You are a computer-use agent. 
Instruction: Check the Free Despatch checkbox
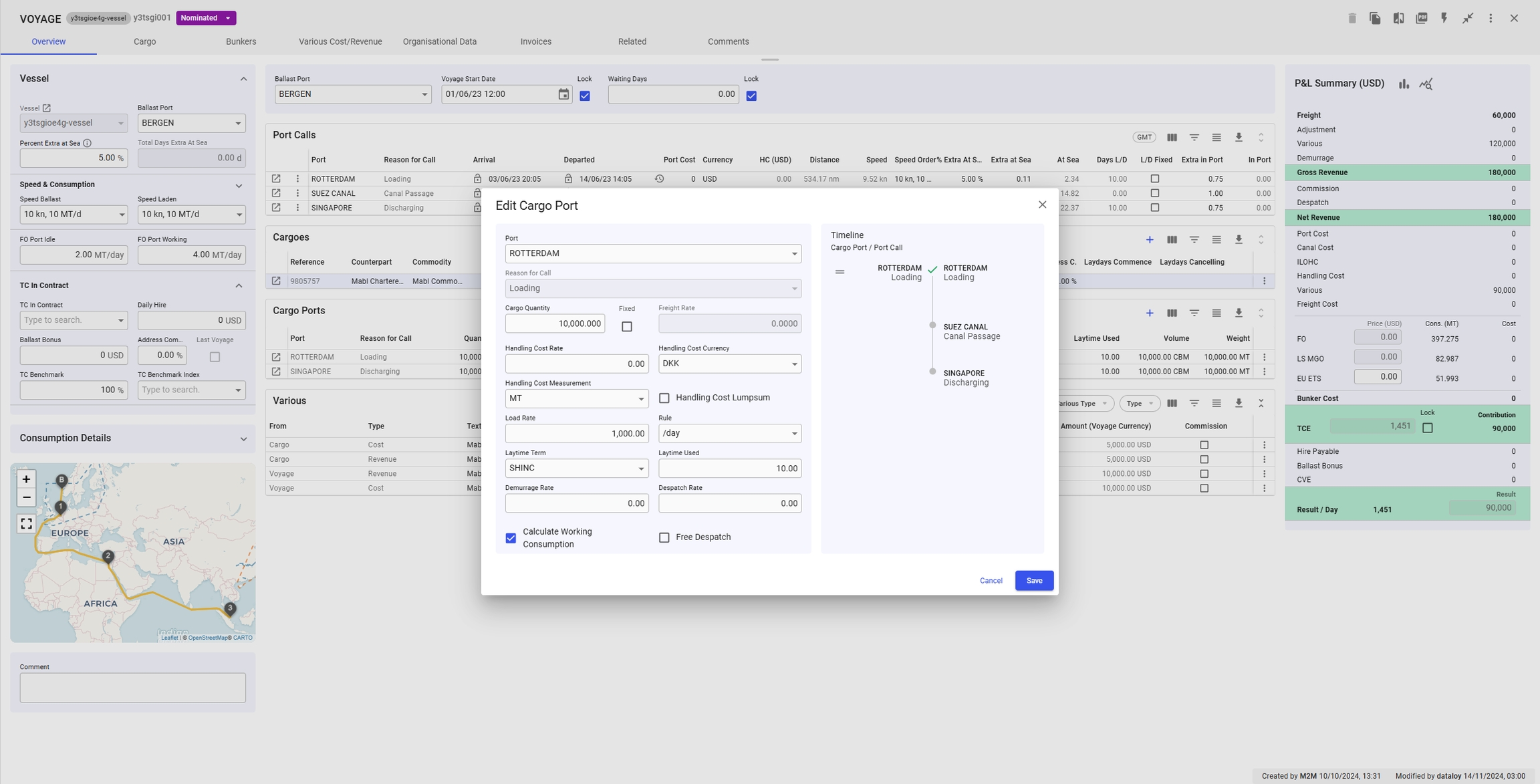664,537
